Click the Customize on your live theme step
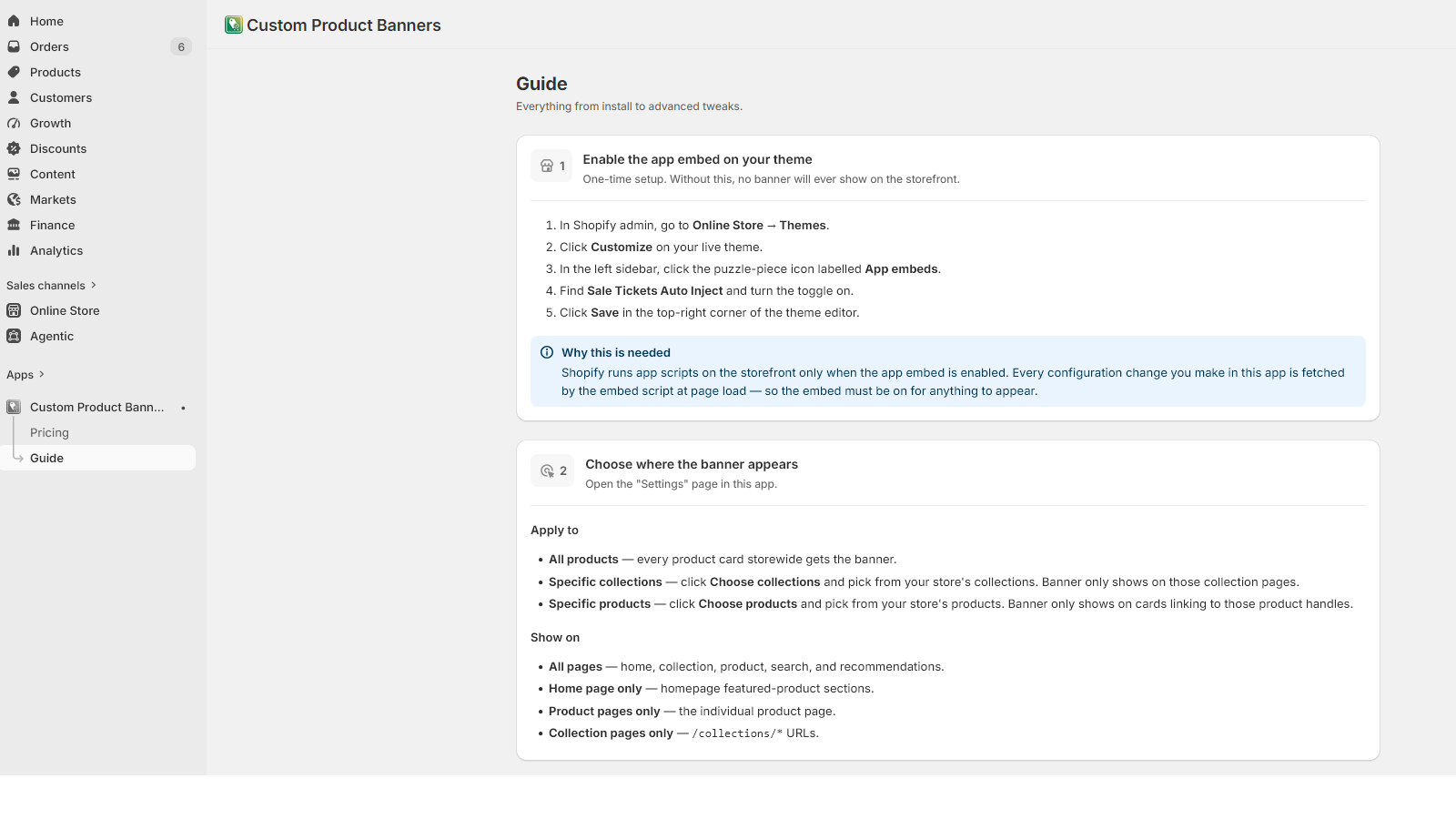This screenshot has height=819, width=1456. [661, 248]
